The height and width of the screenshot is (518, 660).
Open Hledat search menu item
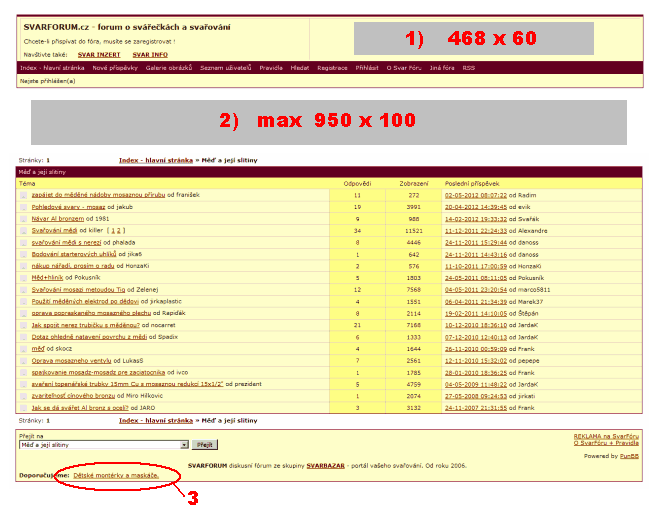(x=300, y=68)
